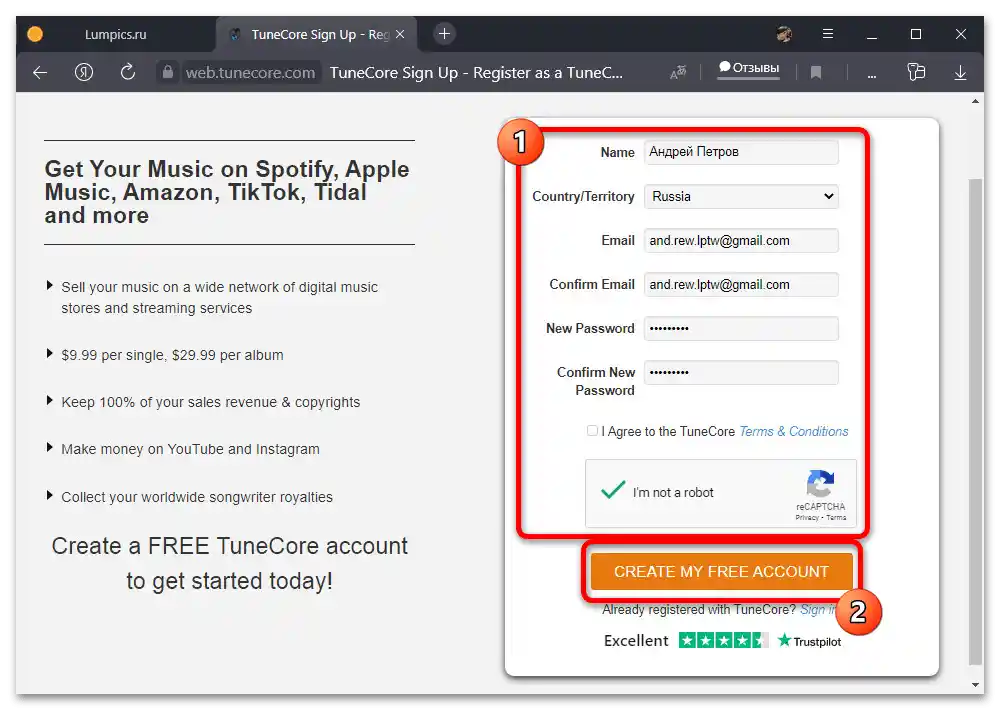Click the Name input field

coord(741,152)
